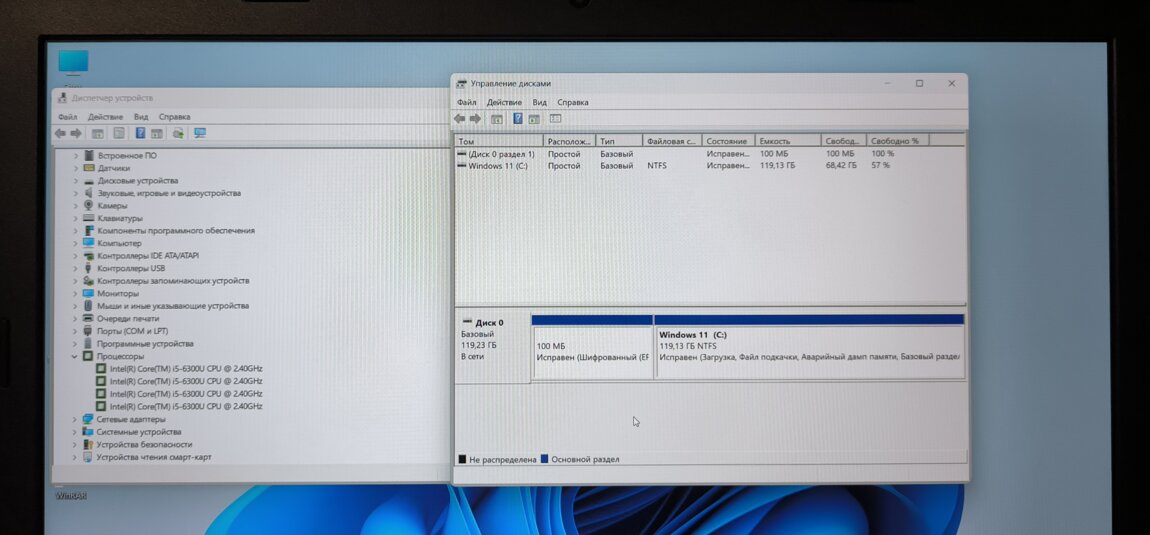Collapse the Процессоры tree node
Screen dimensions: 1150x535
(75, 356)
